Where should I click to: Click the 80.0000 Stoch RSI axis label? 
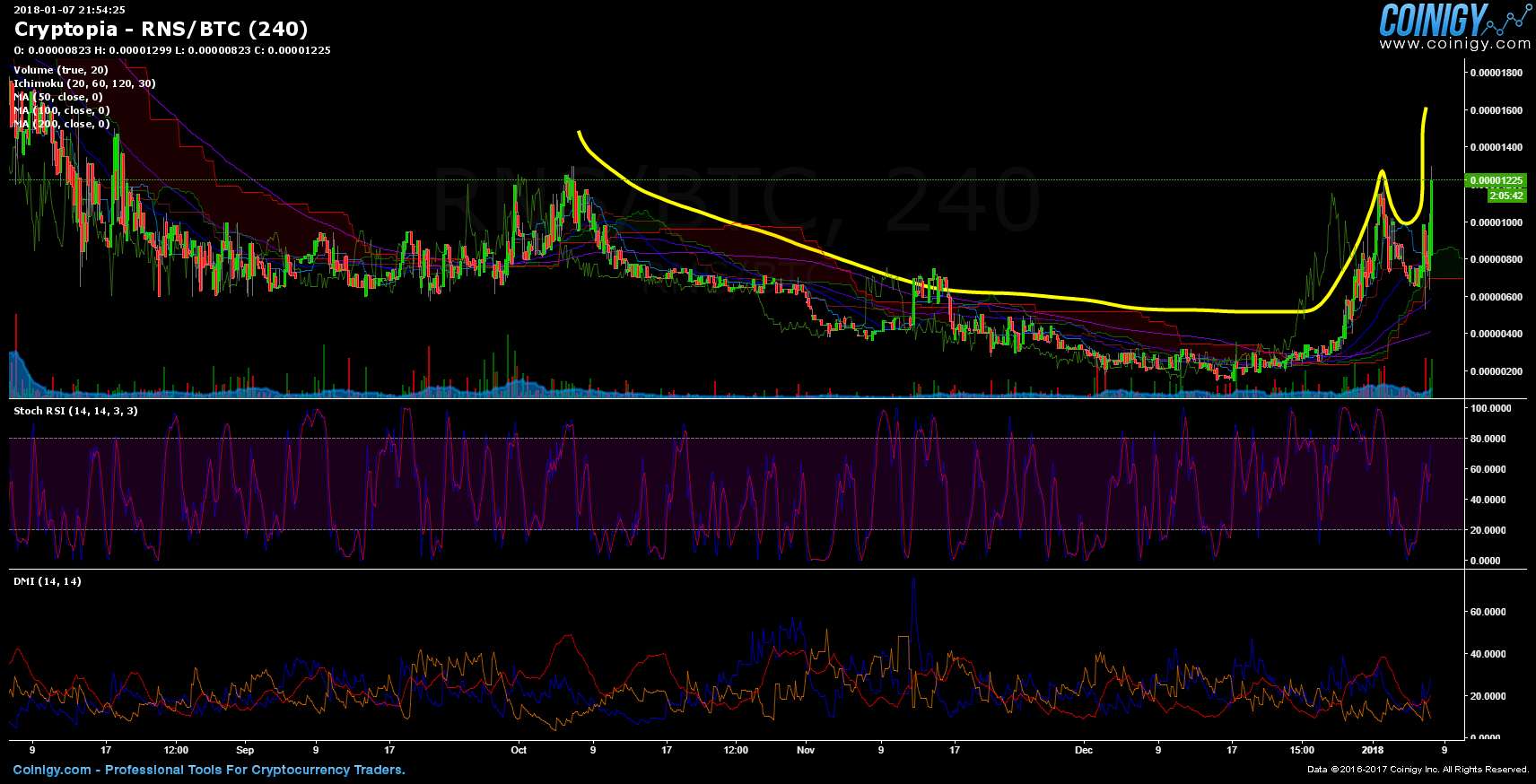pyautogui.click(x=1488, y=439)
